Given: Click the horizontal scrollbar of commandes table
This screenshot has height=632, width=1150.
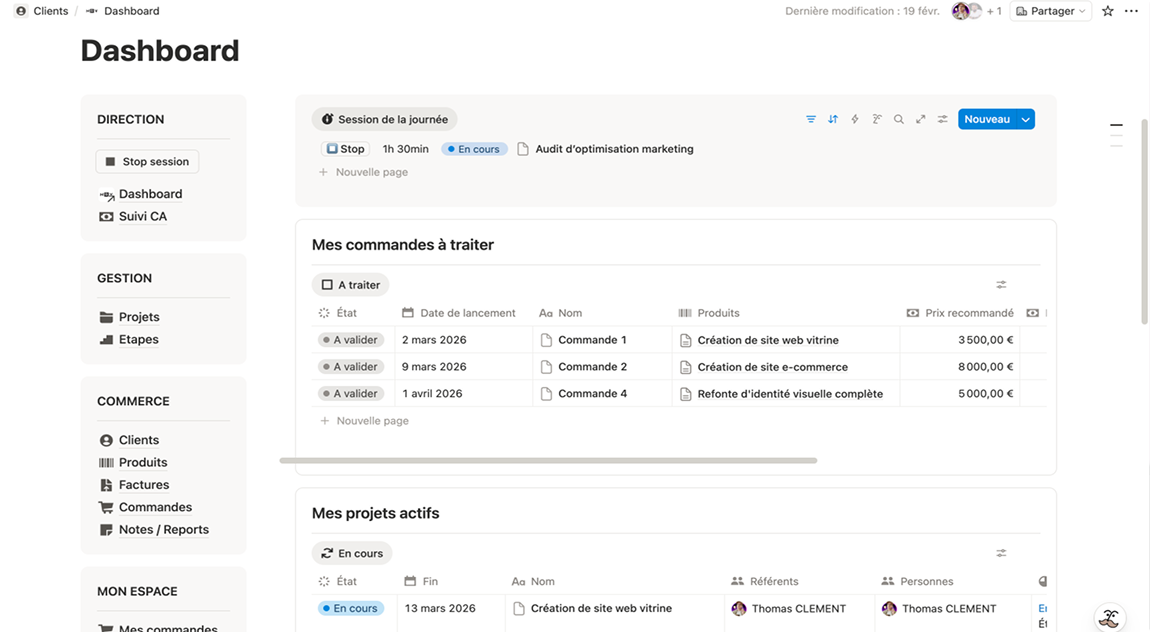Looking at the screenshot, I should pyautogui.click(x=548, y=460).
